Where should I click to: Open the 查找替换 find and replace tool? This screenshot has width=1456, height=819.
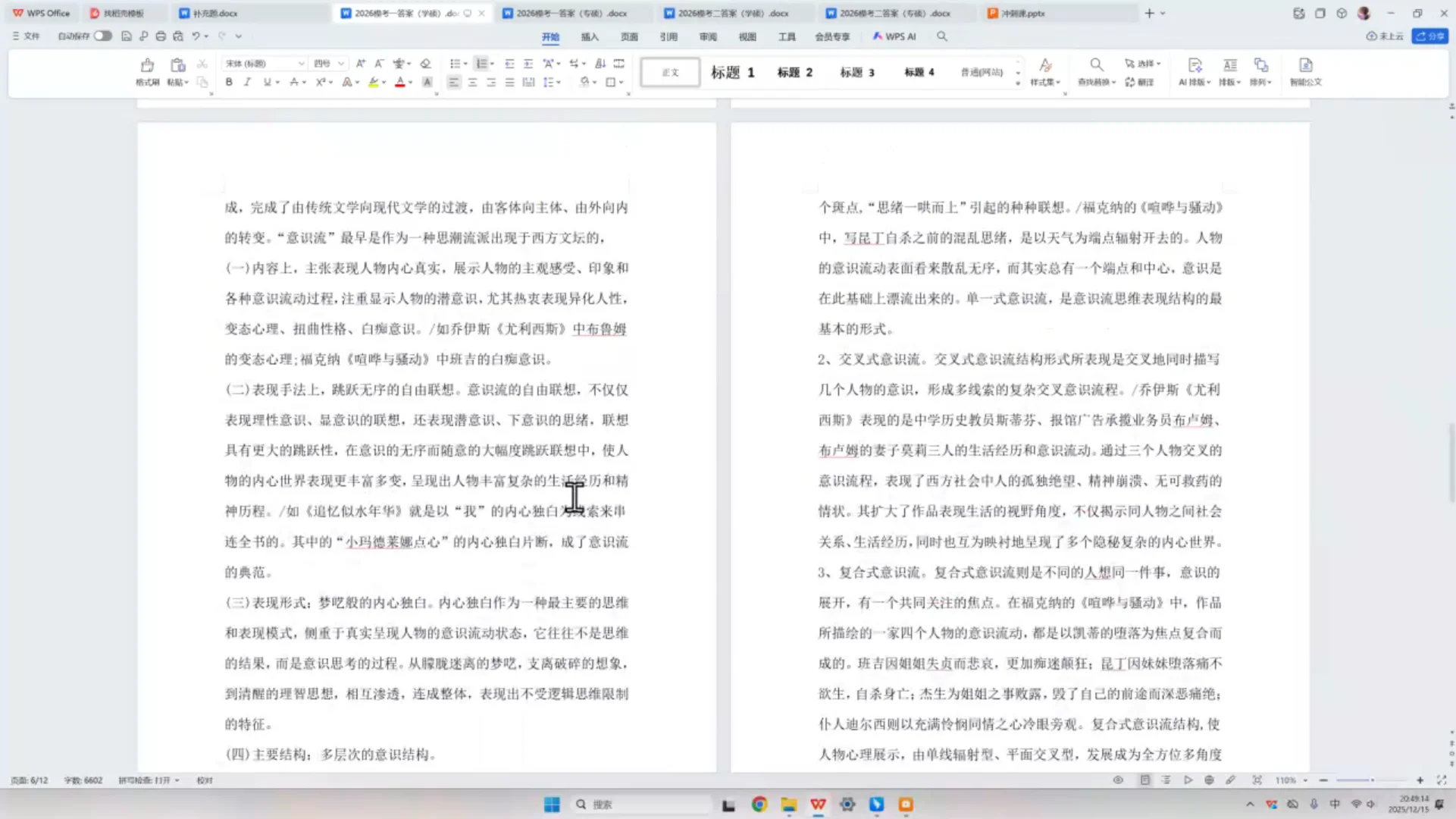coord(1096,72)
